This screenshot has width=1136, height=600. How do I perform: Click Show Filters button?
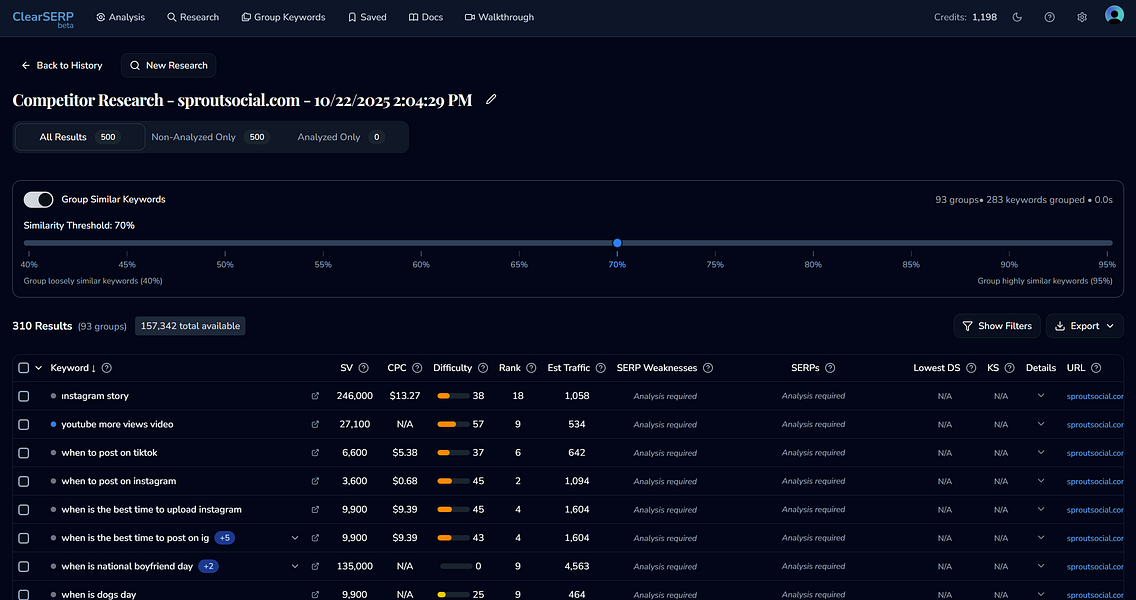(x=997, y=326)
